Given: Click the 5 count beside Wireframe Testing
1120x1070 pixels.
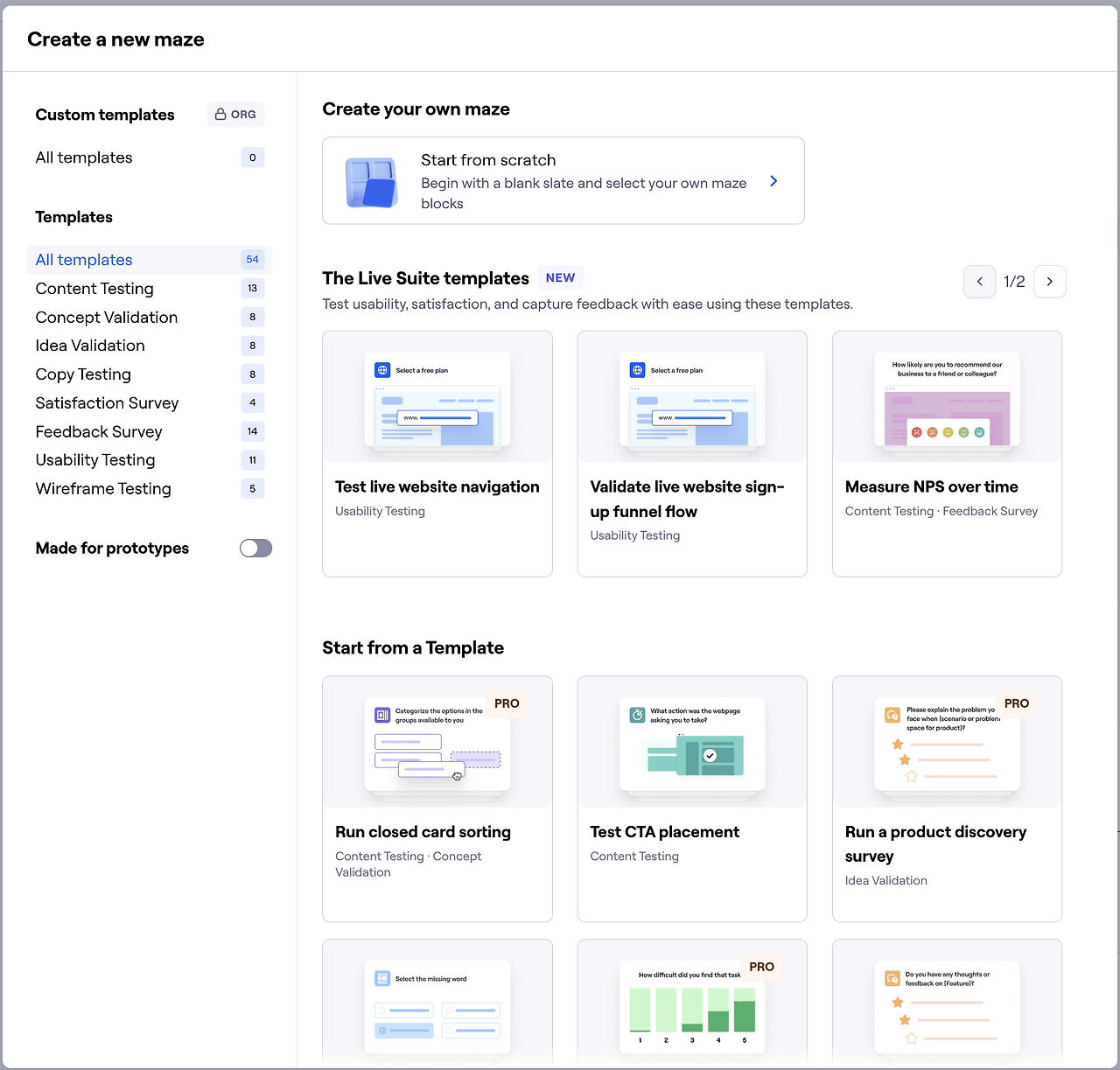Looking at the screenshot, I should click(253, 489).
